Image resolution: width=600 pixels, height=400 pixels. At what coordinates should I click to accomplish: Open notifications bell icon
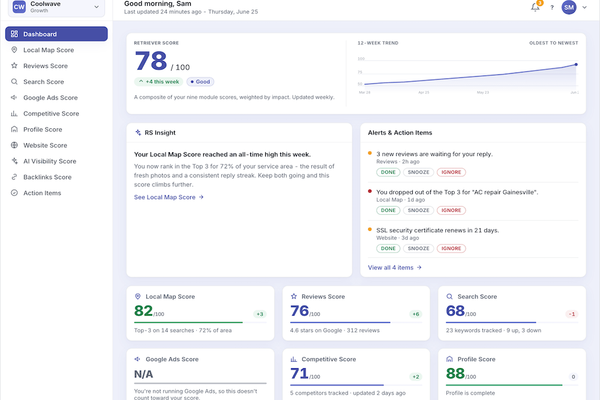point(535,7)
